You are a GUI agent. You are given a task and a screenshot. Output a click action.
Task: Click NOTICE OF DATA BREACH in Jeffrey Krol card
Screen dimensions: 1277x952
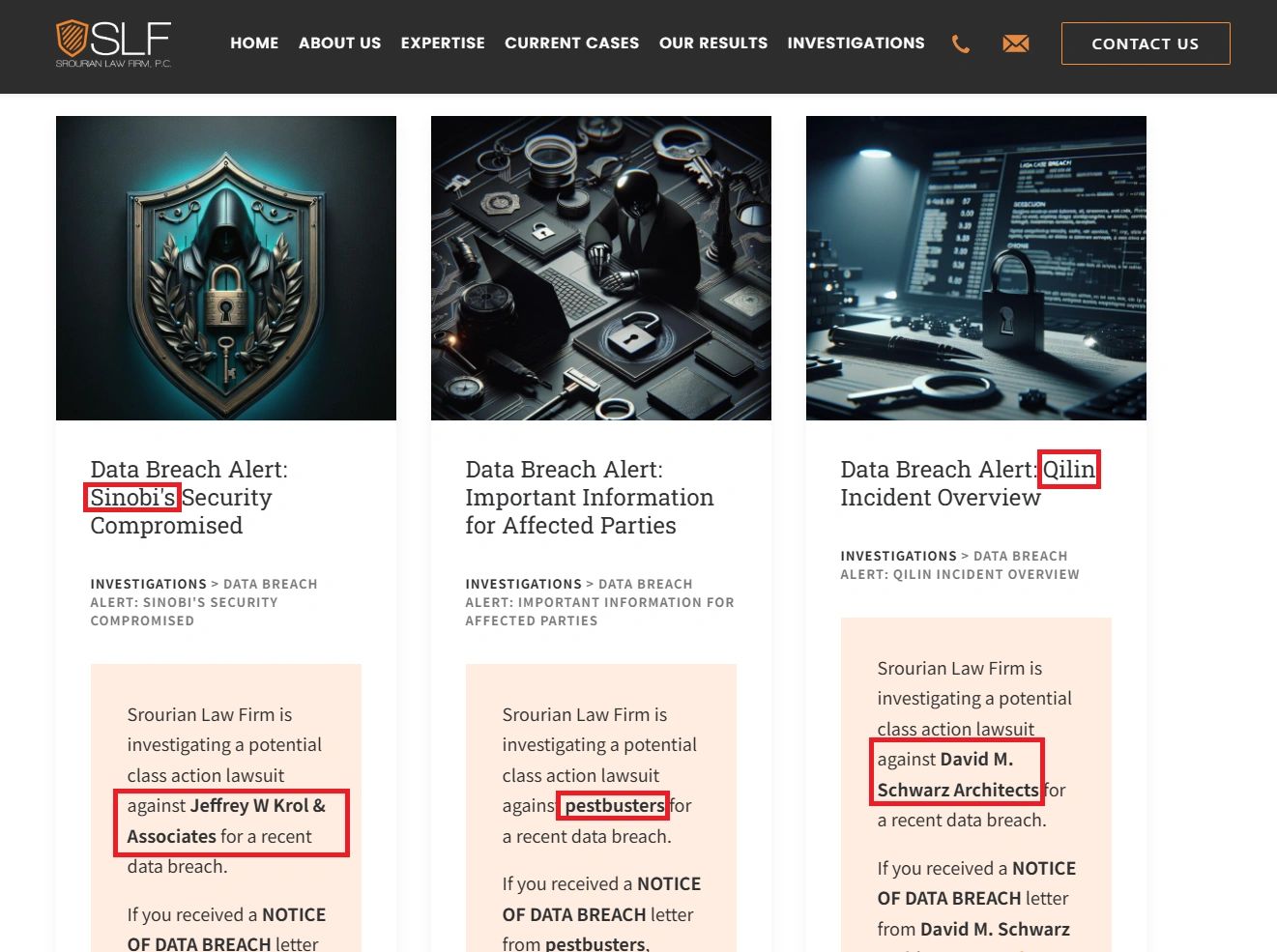(x=226, y=929)
